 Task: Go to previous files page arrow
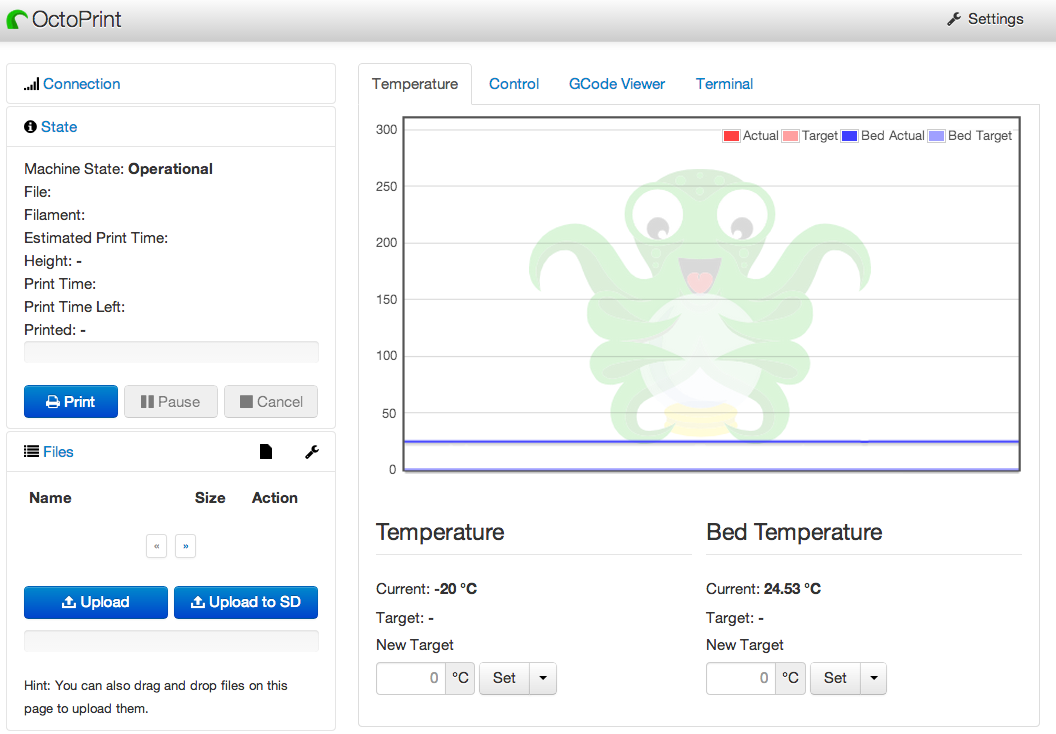point(156,546)
